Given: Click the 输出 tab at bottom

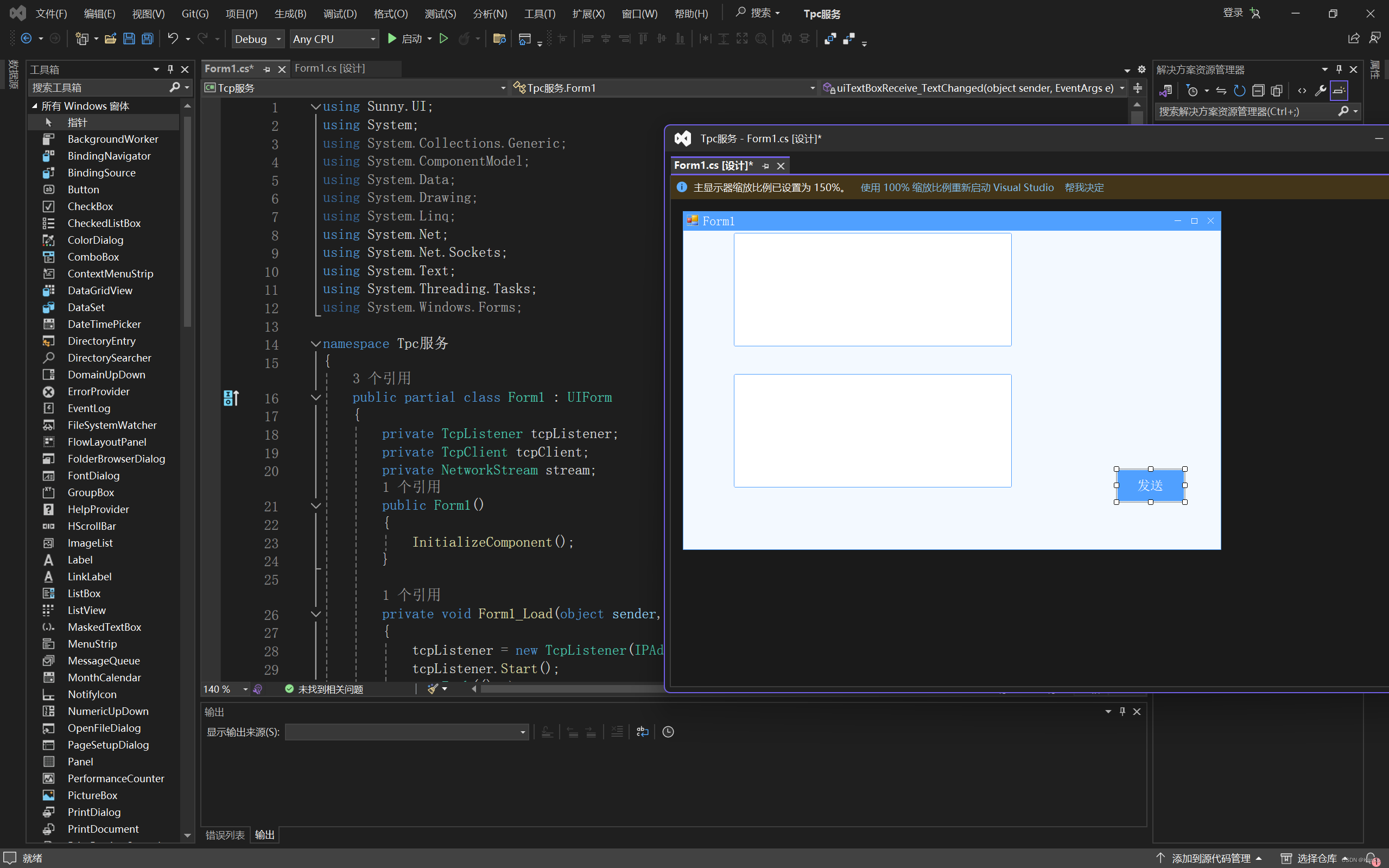Looking at the screenshot, I should tap(264, 835).
